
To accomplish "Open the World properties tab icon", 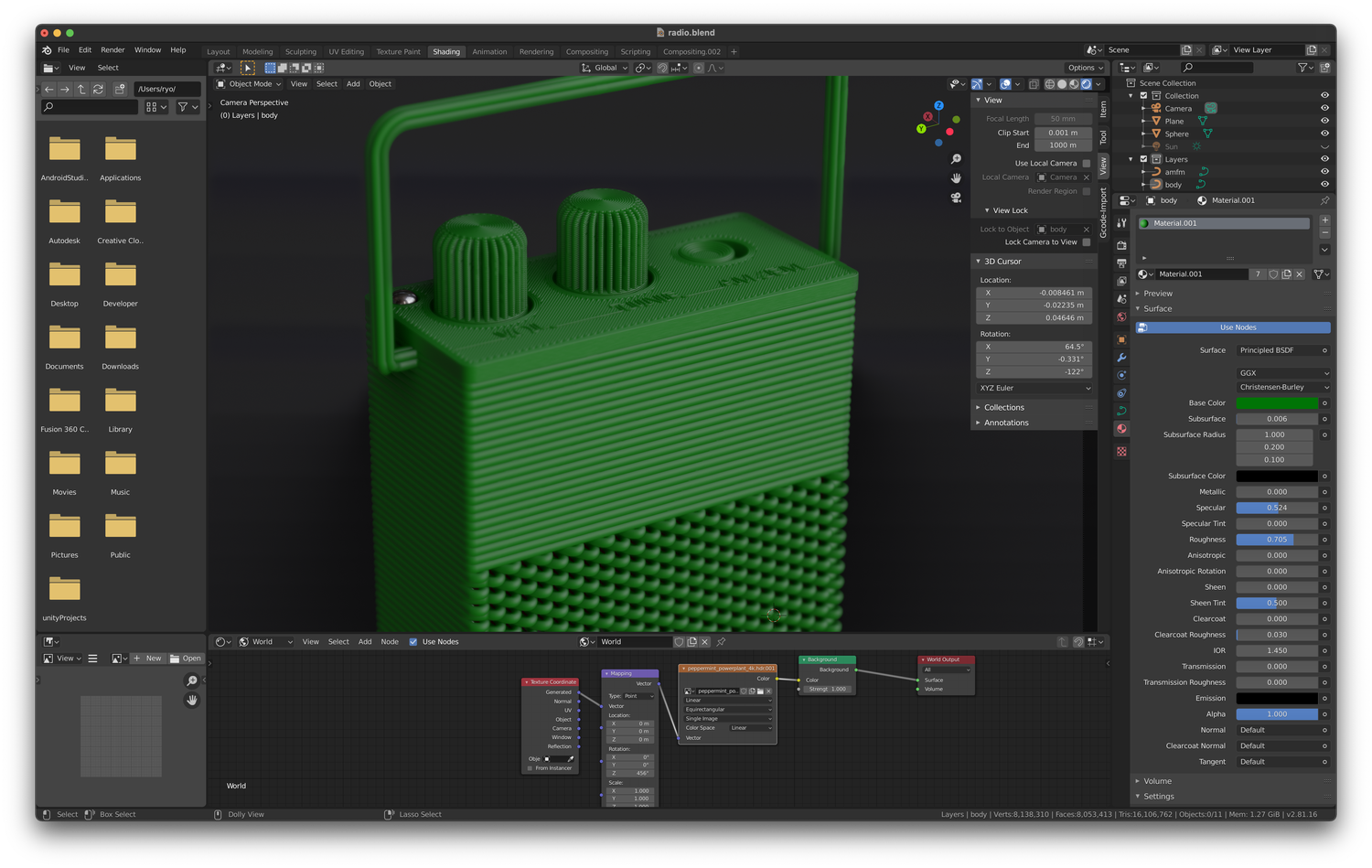I will (x=1121, y=317).
